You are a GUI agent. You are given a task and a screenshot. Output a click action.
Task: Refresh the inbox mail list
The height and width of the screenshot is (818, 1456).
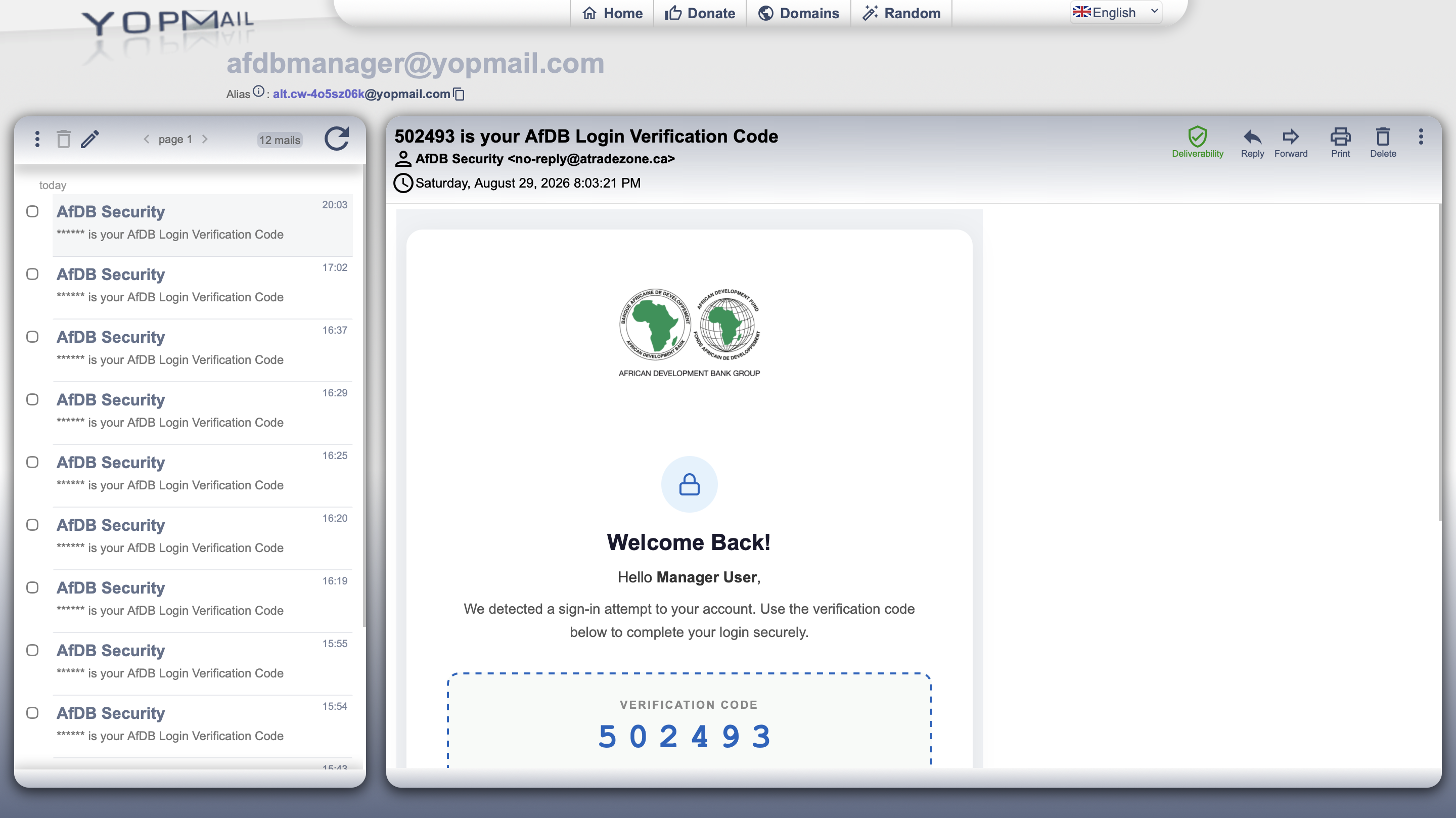tap(337, 139)
